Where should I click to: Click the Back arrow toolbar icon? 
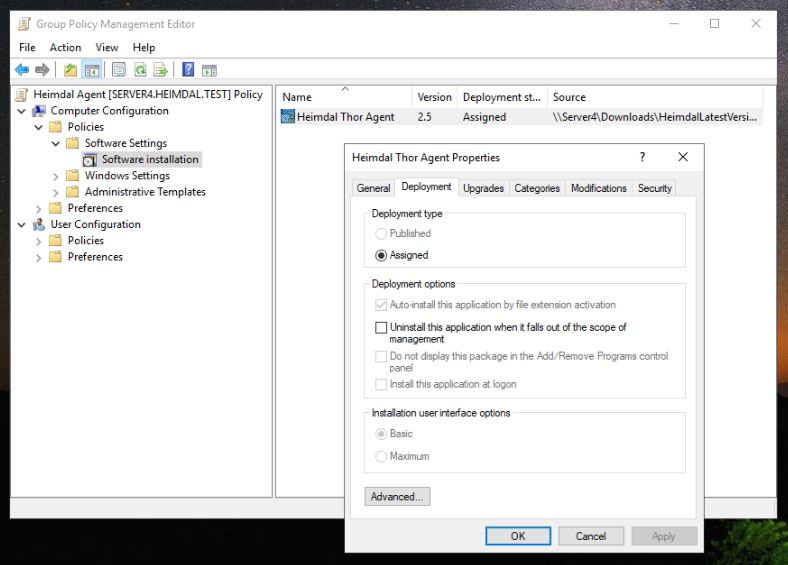(22, 70)
